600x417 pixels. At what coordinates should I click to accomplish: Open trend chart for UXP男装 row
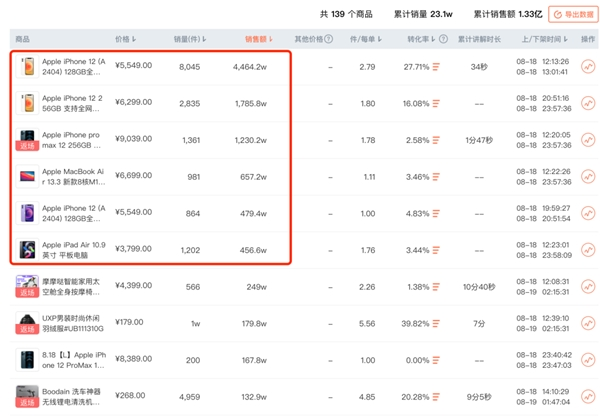coord(588,324)
